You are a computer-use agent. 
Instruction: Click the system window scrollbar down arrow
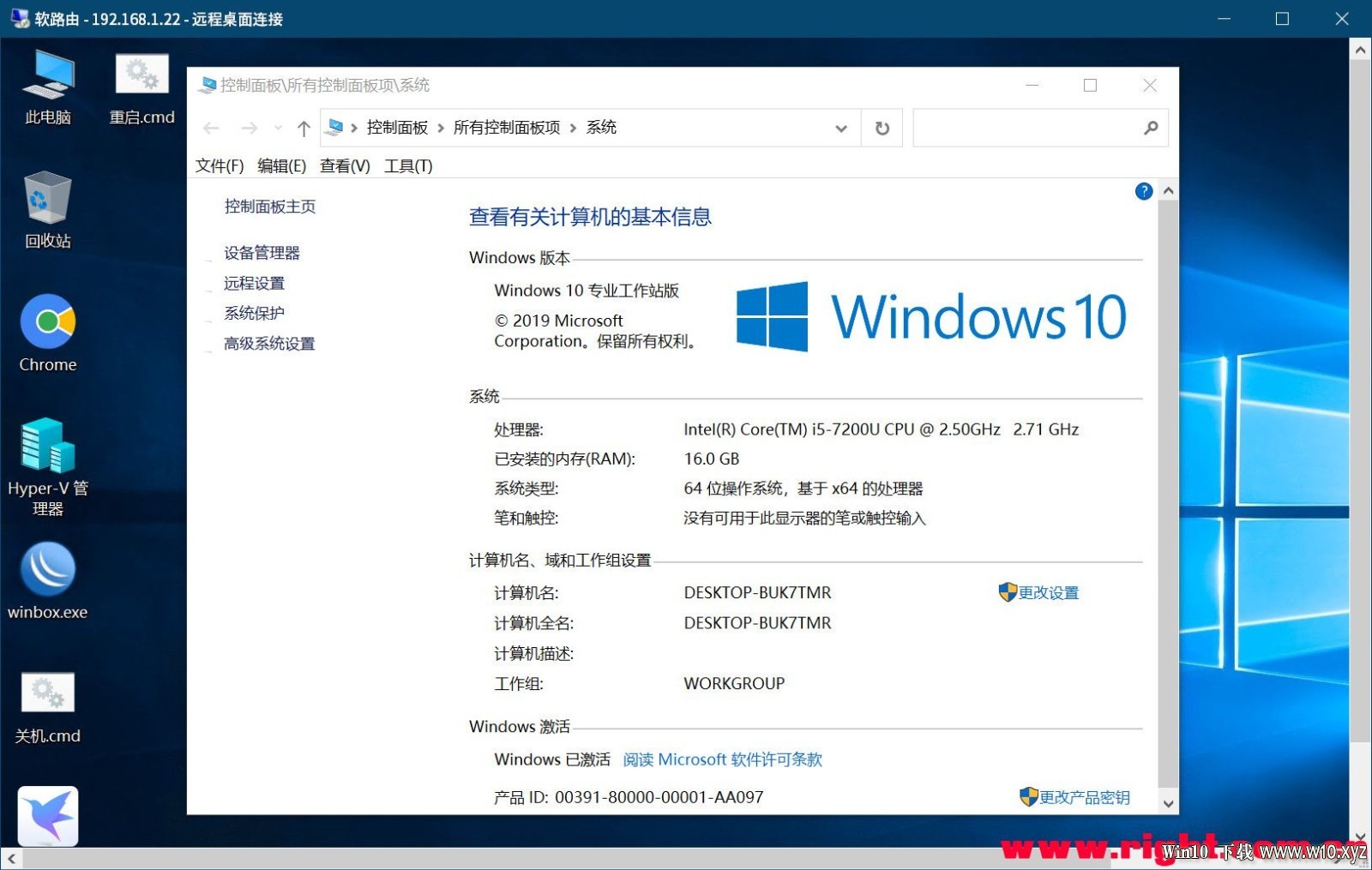coord(1168,804)
